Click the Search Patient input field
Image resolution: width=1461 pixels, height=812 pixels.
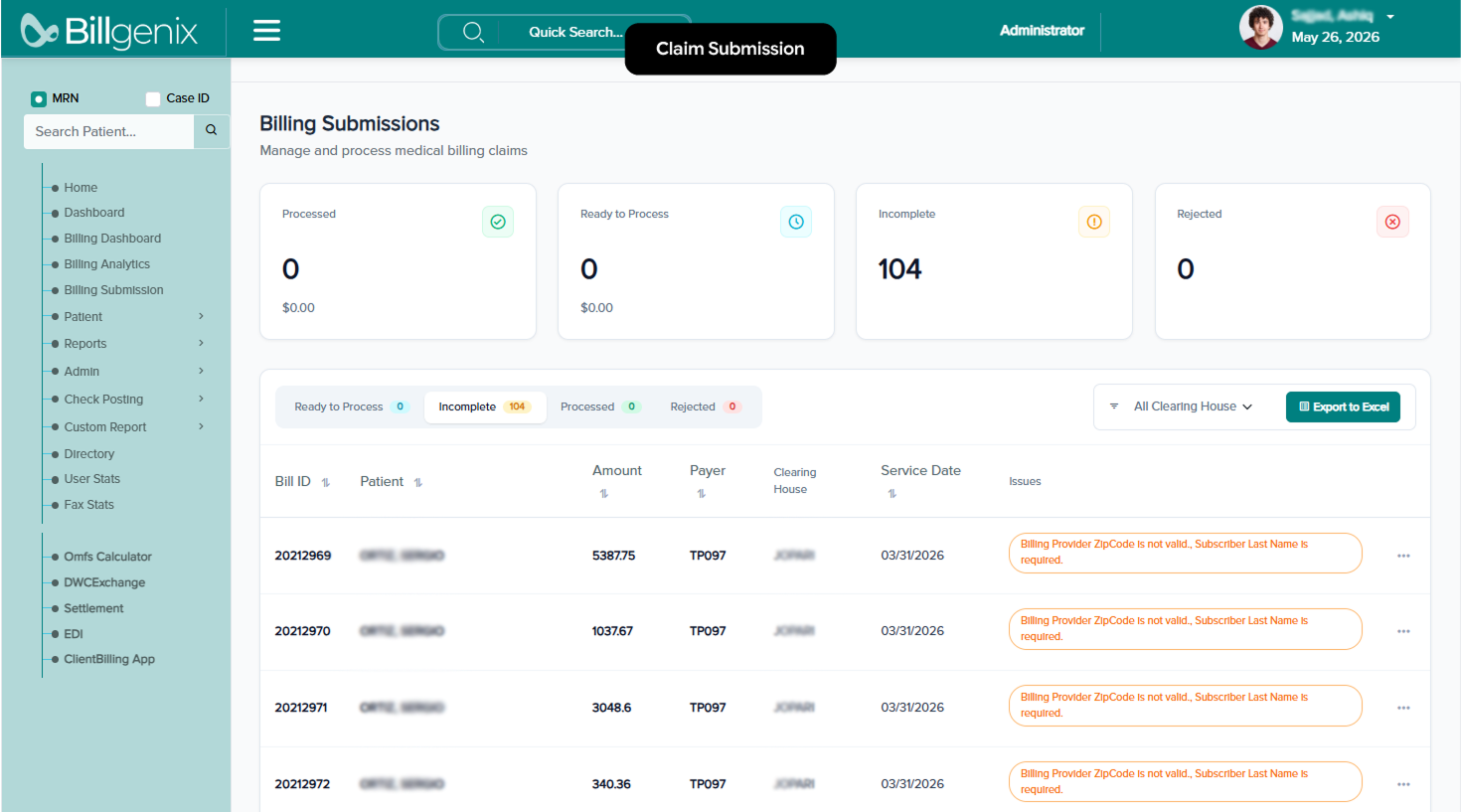[x=108, y=131]
